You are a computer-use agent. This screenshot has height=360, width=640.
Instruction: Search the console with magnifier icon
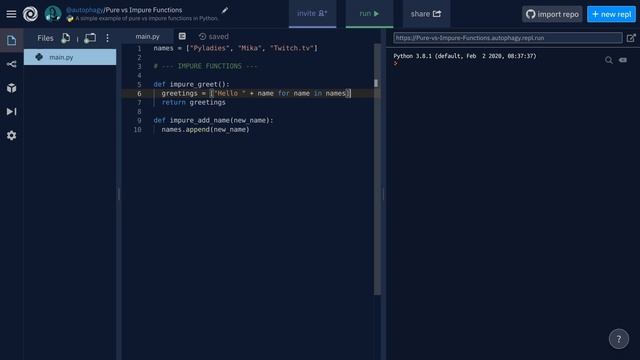point(609,60)
